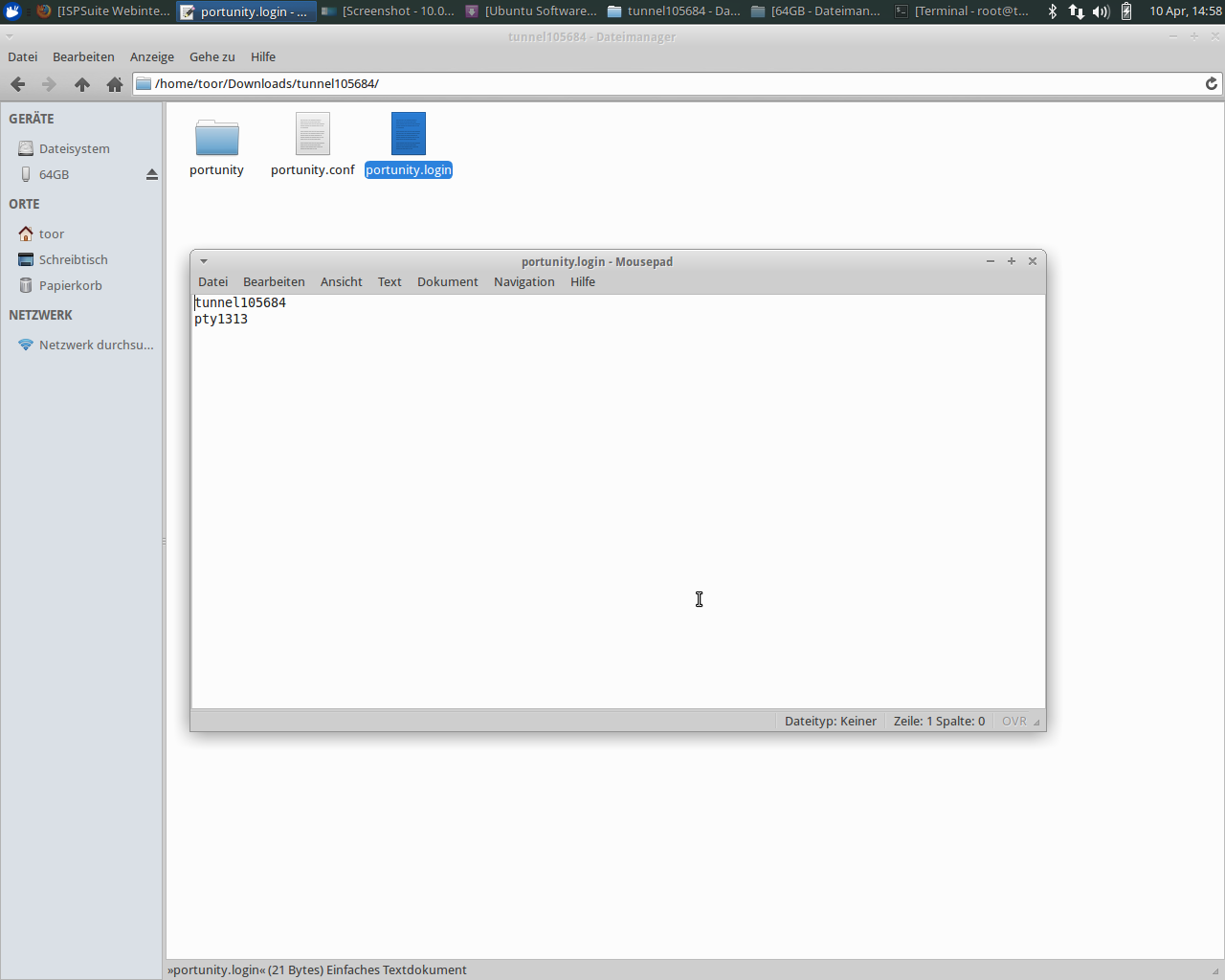Reload the current folder view
The width and height of the screenshot is (1225, 980).
point(1211,84)
